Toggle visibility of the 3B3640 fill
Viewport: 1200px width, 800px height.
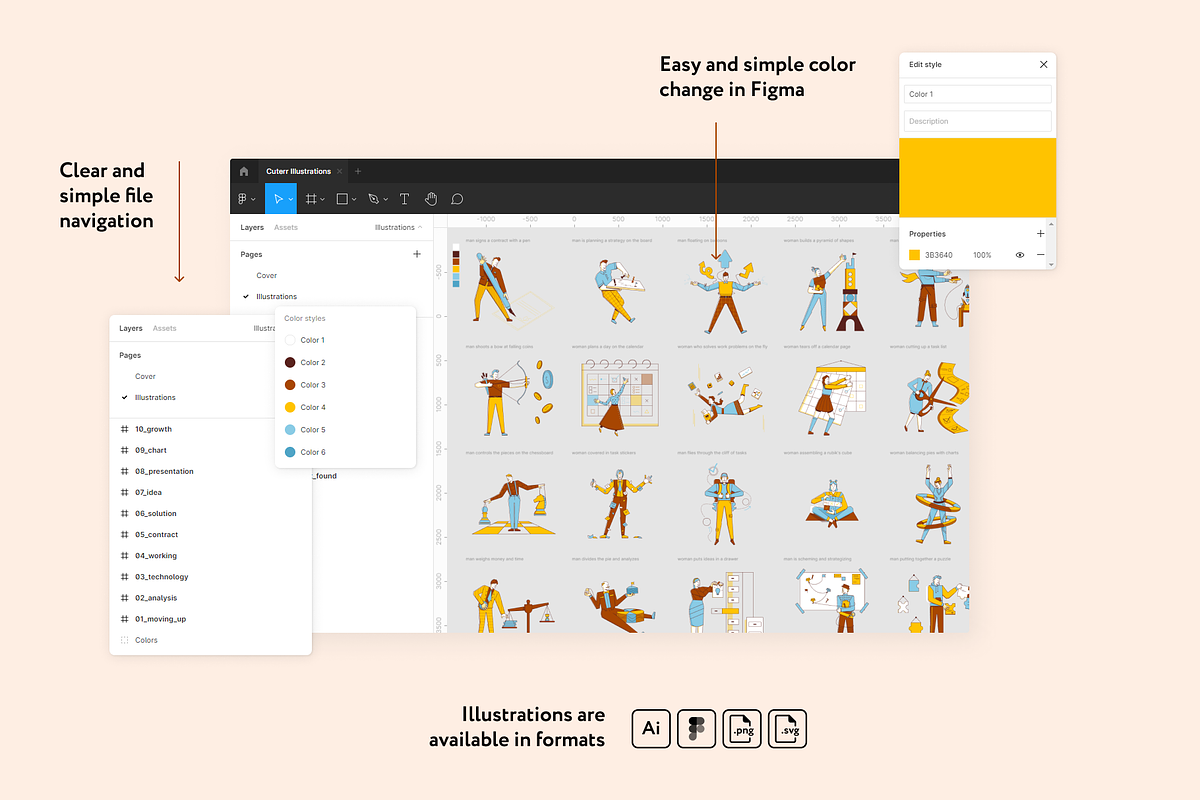[1019, 255]
